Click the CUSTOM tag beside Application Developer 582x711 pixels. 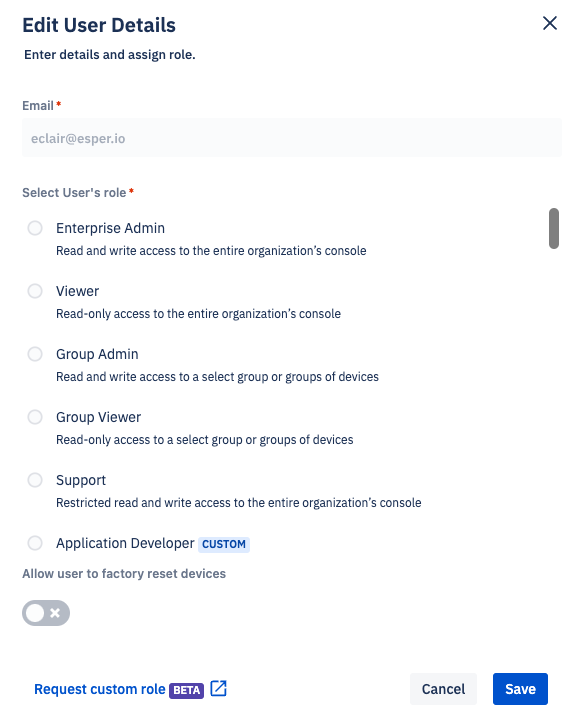pyautogui.click(x=223, y=544)
